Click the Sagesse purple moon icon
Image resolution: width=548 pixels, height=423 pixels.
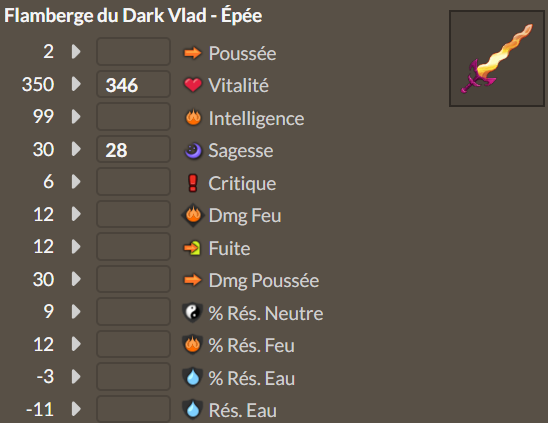tap(193, 151)
